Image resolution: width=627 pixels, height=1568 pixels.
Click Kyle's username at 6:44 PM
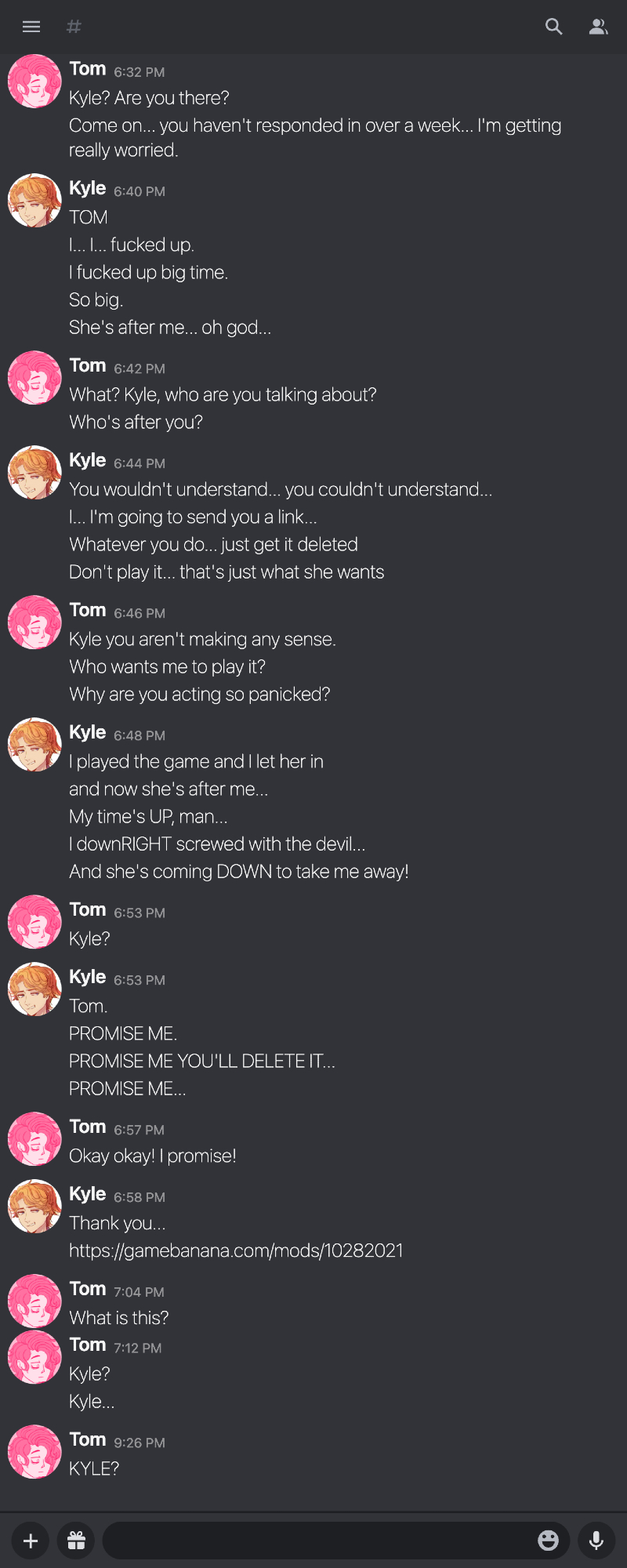(x=87, y=460)
